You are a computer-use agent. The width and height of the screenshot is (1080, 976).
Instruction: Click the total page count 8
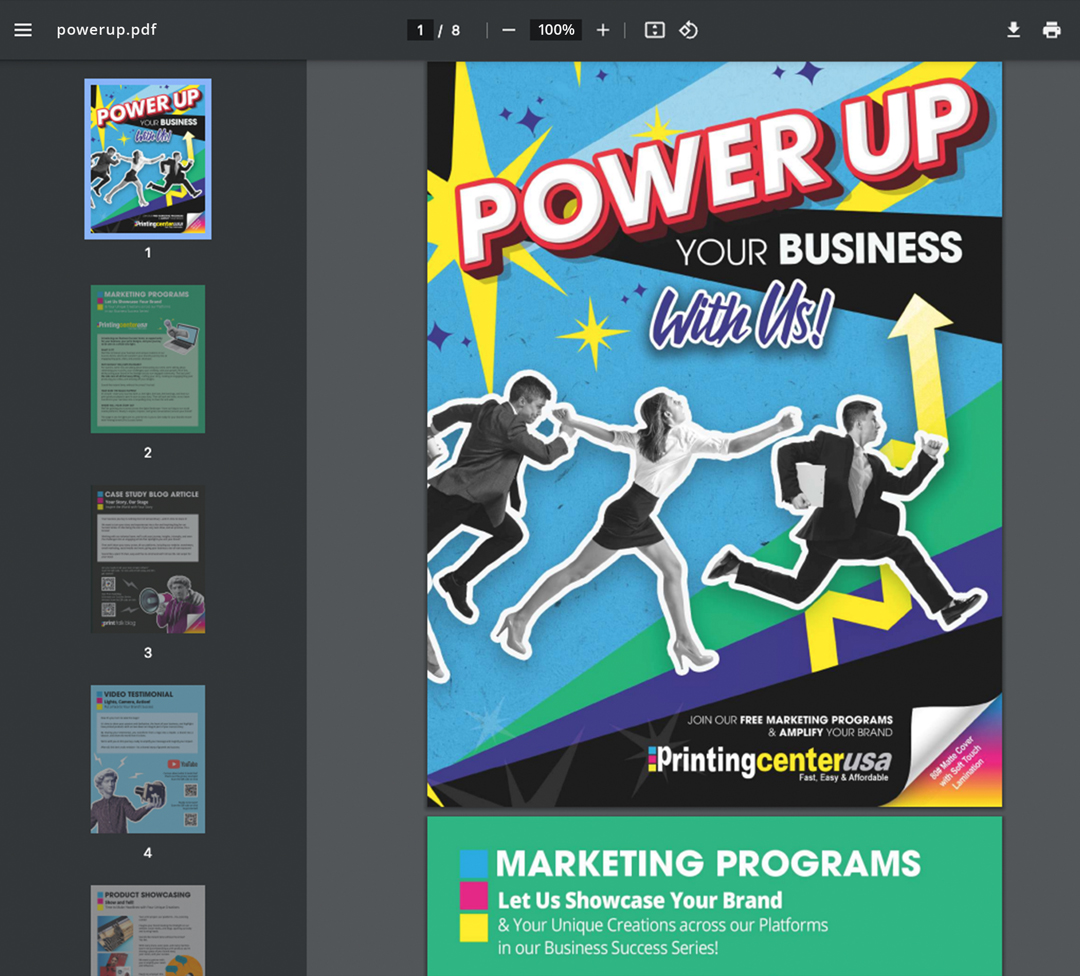455,30
